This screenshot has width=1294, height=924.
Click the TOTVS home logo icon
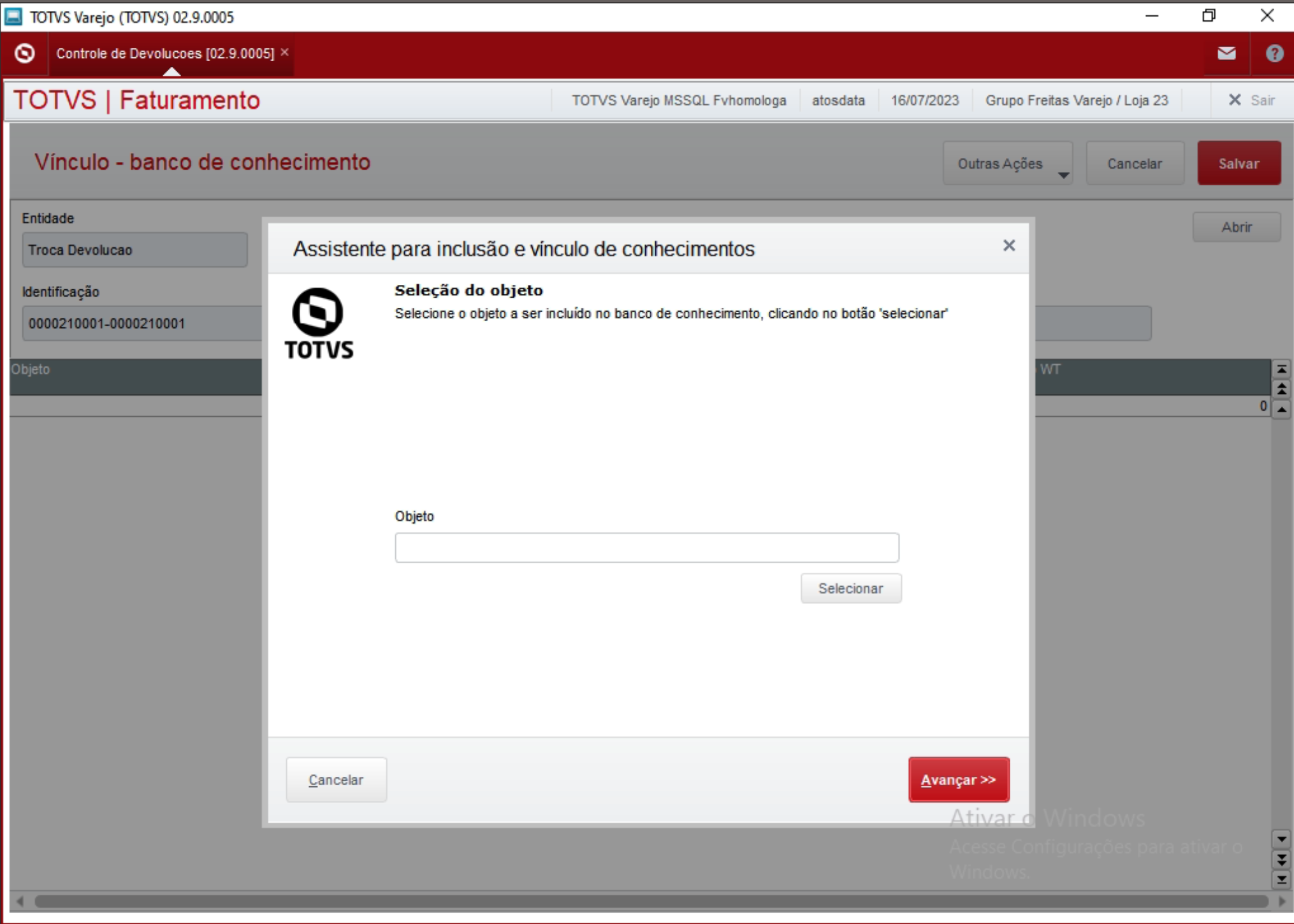click(x=25, y=54)
